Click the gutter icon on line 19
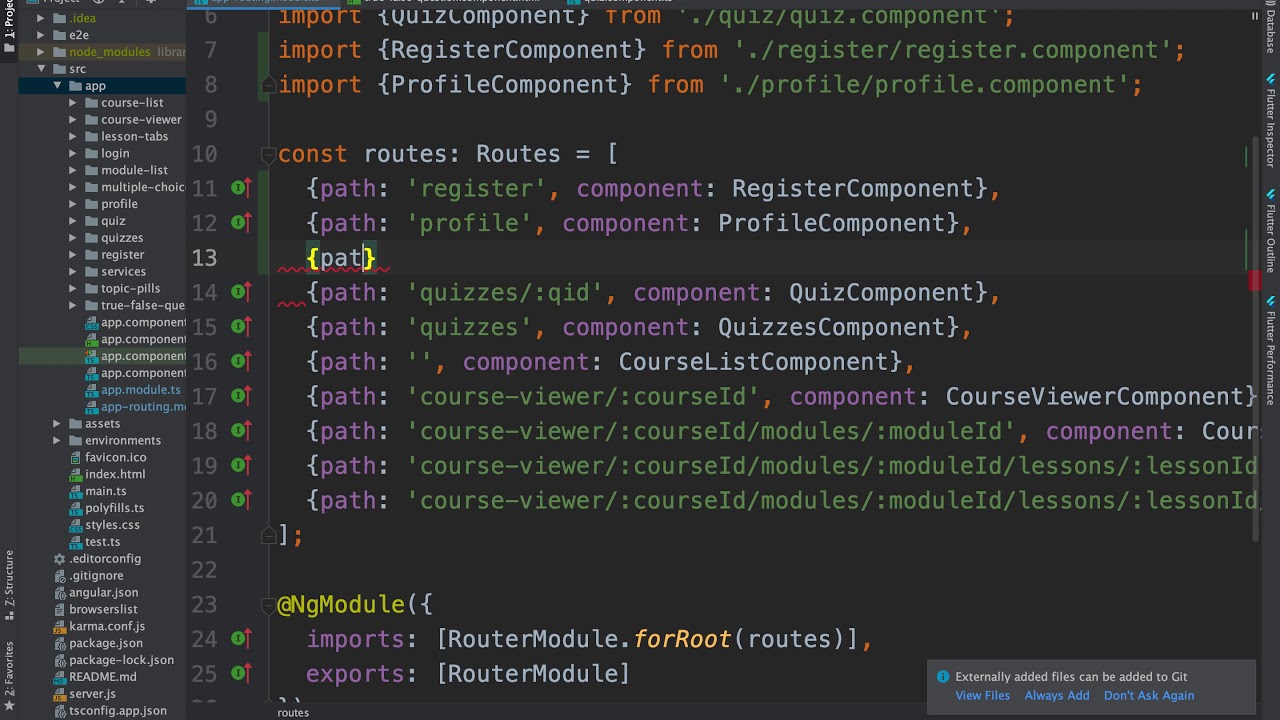Image resolution: width=1280 pixels, height=720 pixels. 241,465
